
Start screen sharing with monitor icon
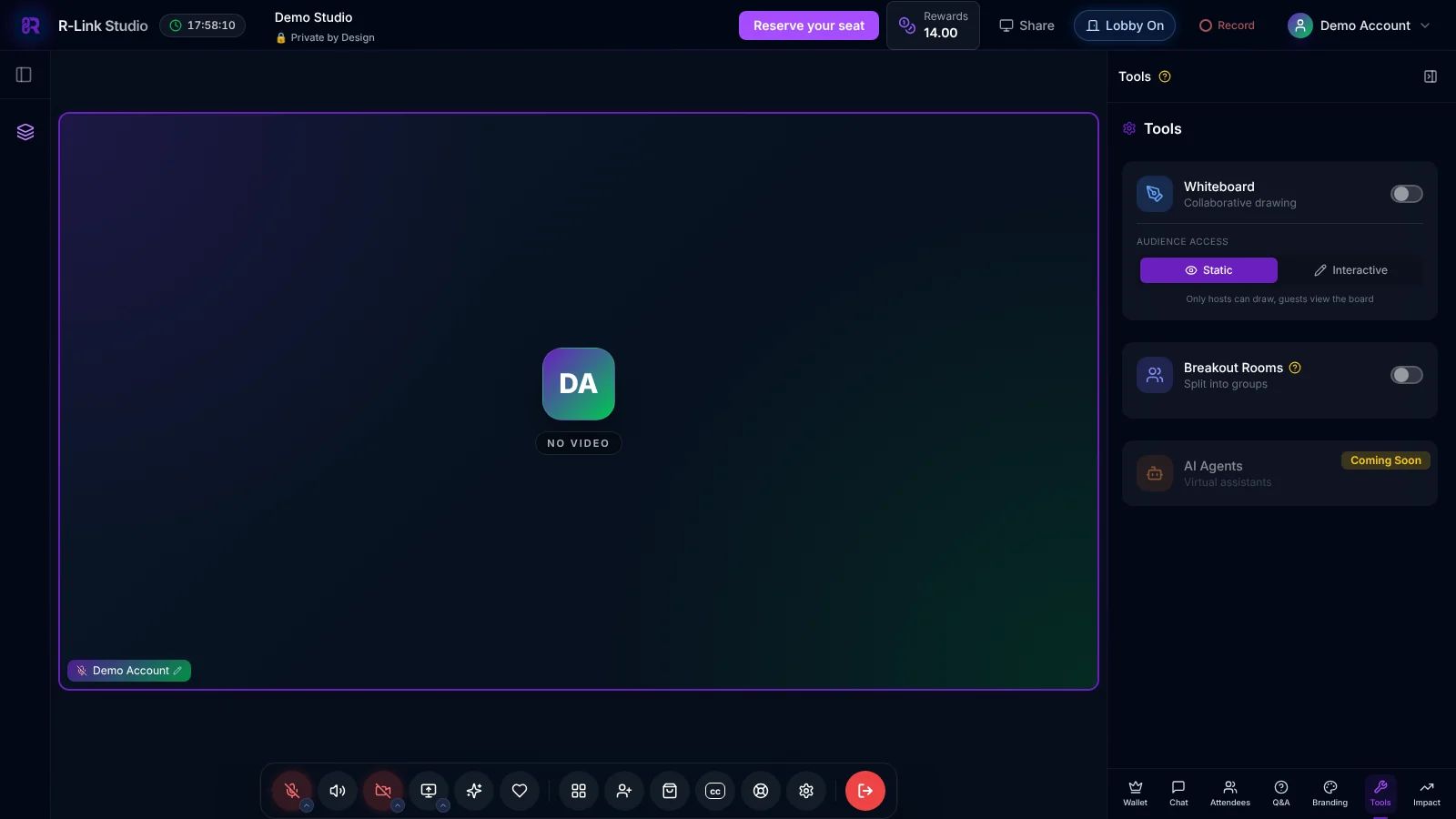(x=429, y=791)
